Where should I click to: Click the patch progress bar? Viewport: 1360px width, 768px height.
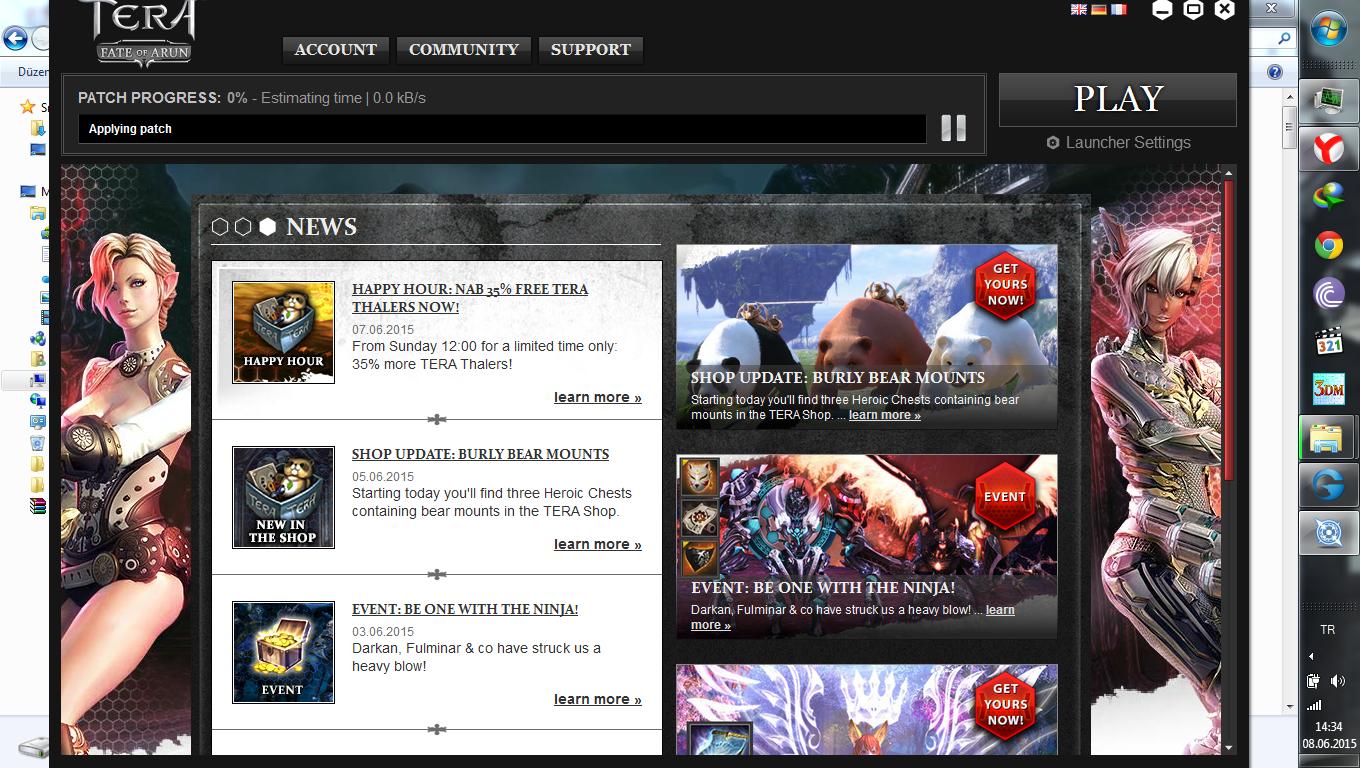tap(502, 129)
